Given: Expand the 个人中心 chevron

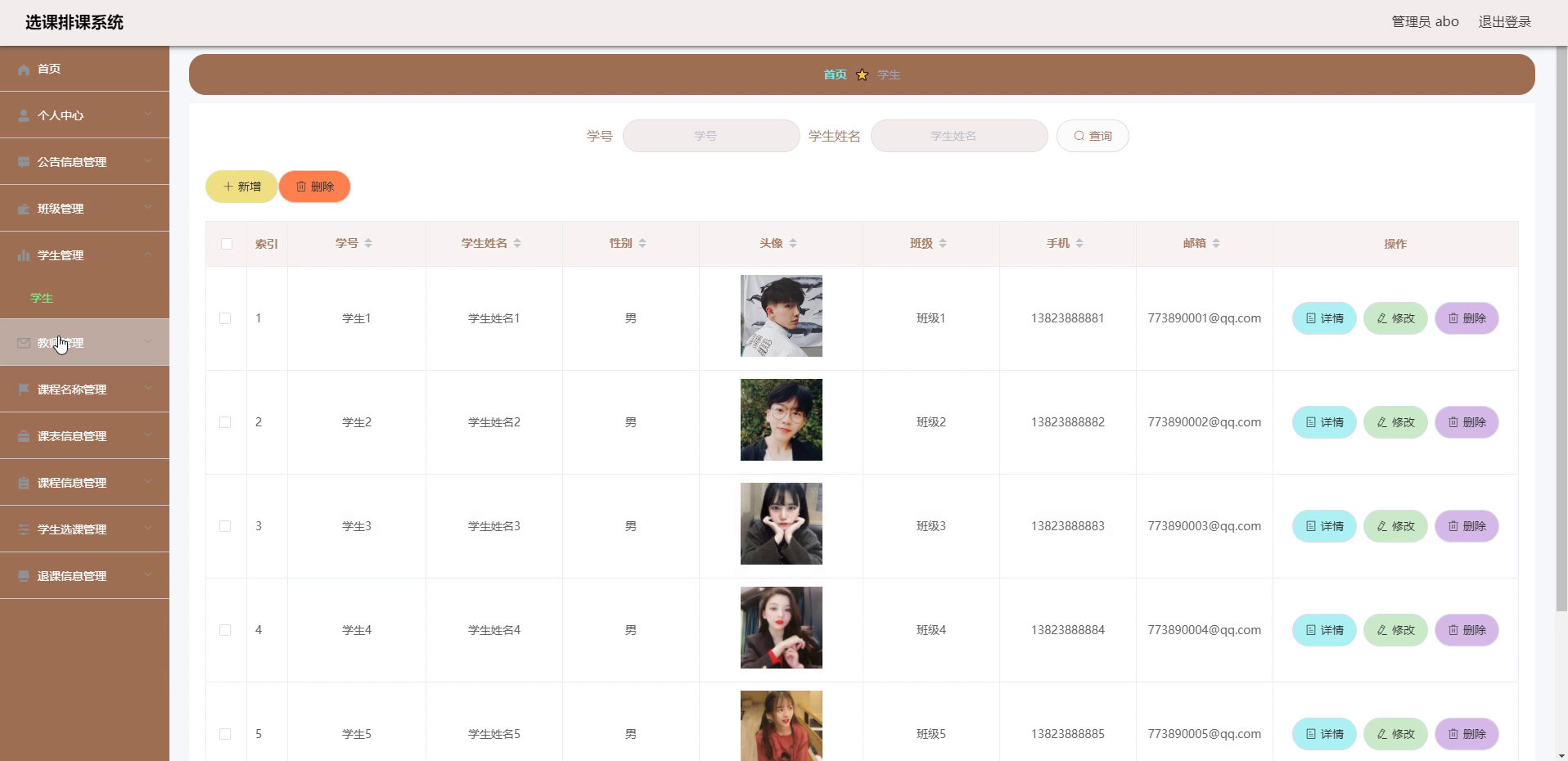Looking at the screenshot, I should click(148, 115).
